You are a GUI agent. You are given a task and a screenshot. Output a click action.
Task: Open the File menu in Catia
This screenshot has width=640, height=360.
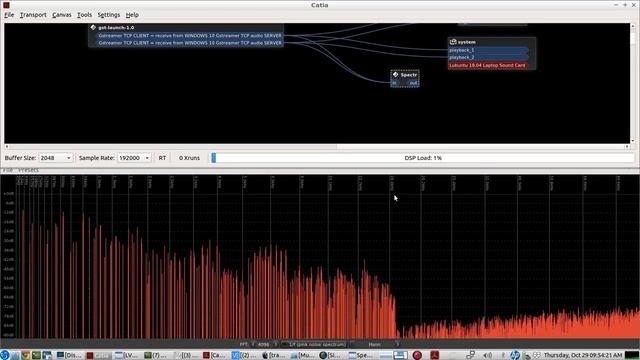9,15
